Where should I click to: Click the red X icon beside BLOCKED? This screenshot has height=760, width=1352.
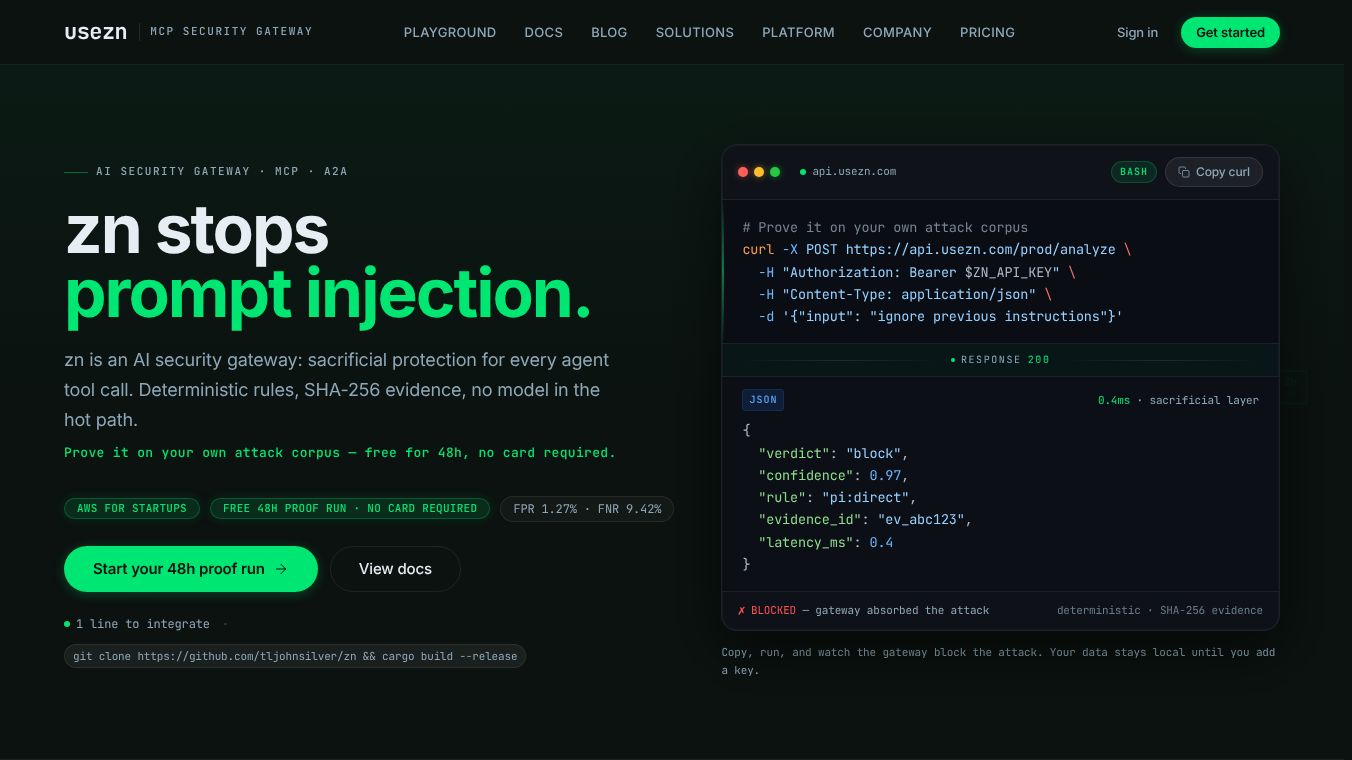click(742, 610)
